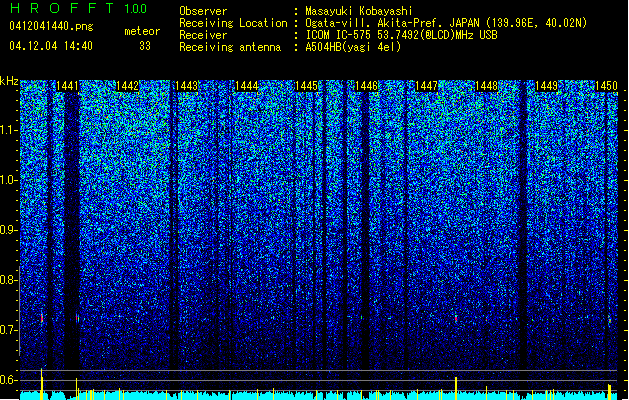Screen dimensions: 629x400
Task: Click the 1.1 kHz axis tick label
Action: coord(9,130)
